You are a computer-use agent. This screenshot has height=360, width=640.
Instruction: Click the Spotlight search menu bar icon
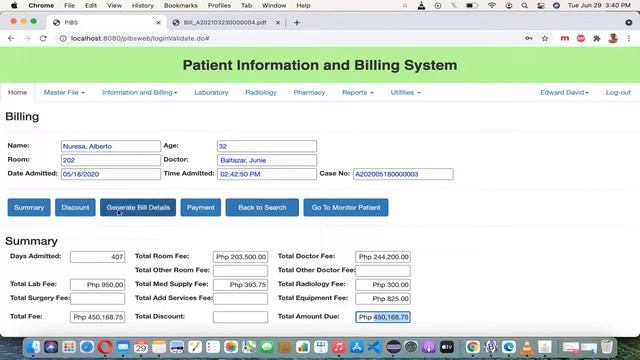[524, 5]
